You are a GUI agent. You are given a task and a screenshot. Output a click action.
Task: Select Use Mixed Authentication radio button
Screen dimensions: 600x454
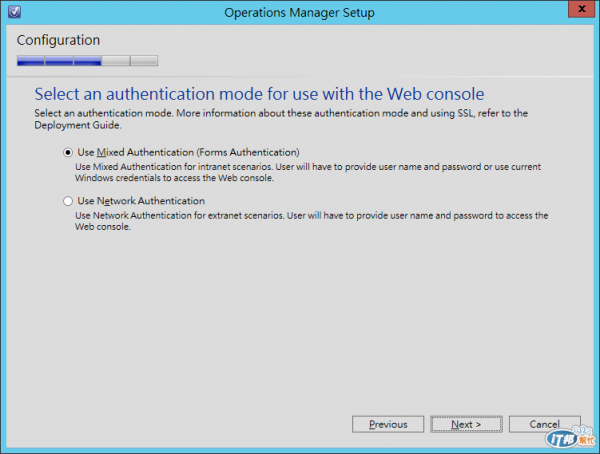(x=68, y=153)
